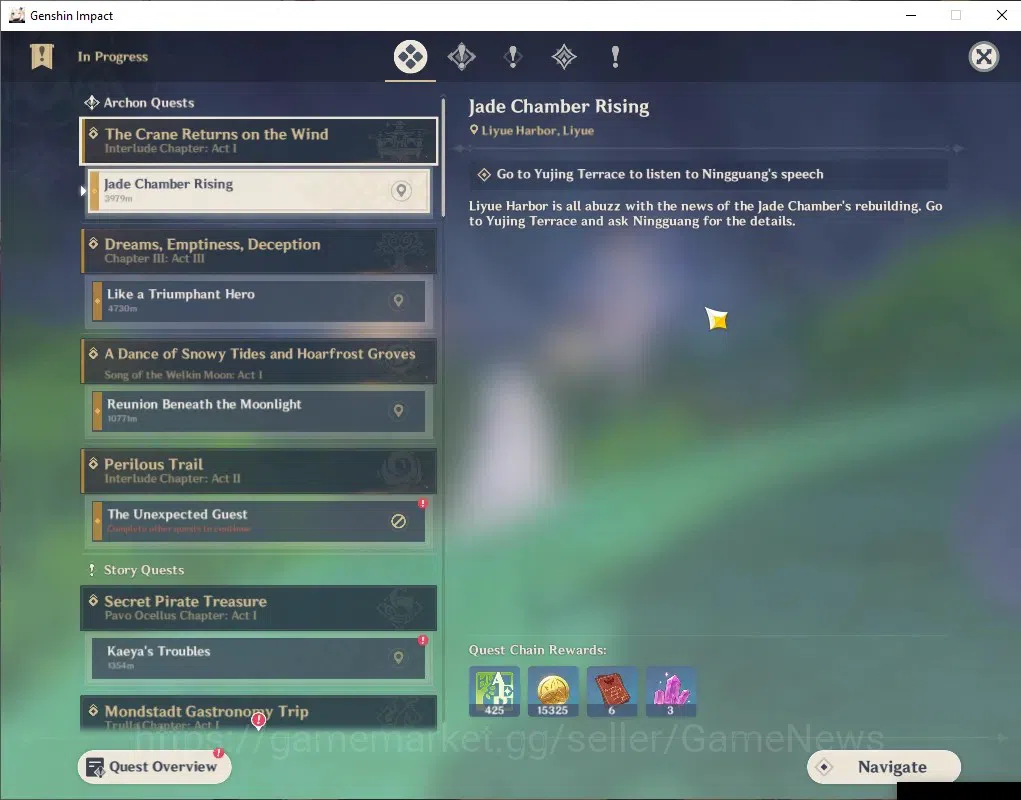The height and width of the screenshot is (800, 1021).
Task: Select The Unexpected Guest quest row
Action: 259,521
